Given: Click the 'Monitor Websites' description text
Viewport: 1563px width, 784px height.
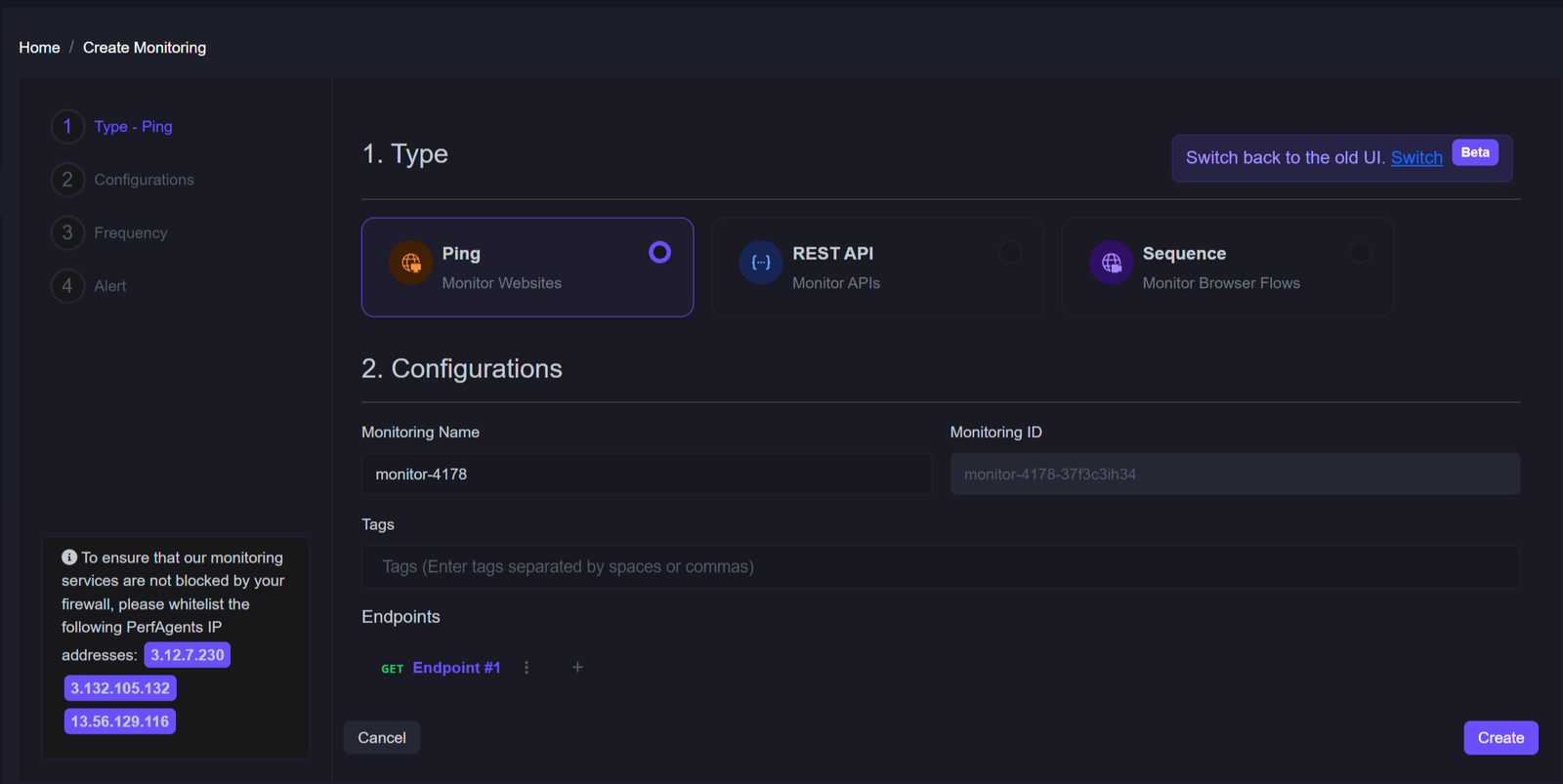Looking at the screenshot, I should (x=502, y=283).
